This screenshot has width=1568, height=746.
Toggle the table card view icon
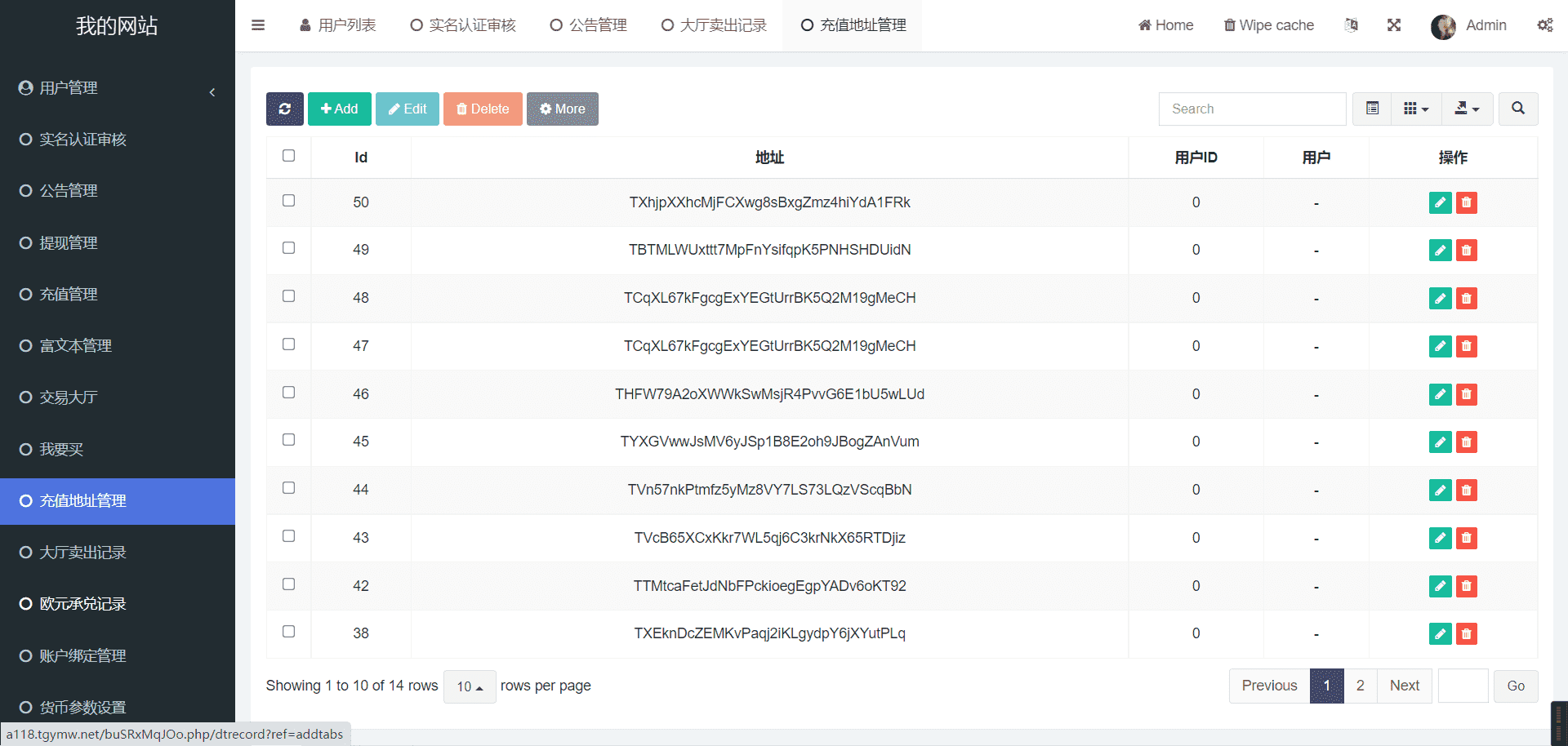coord(1372,109)
